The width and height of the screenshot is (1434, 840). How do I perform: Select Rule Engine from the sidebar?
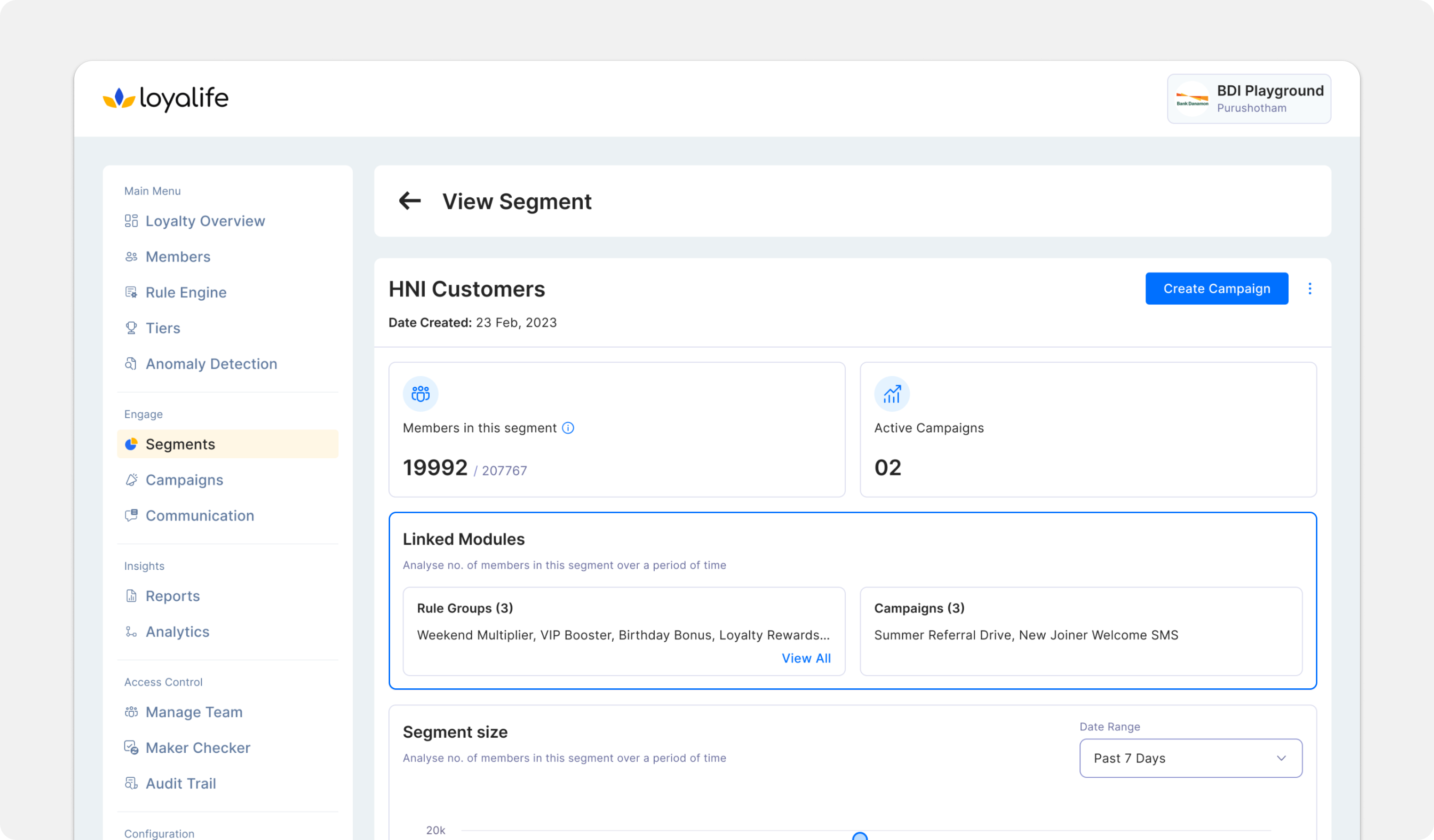[x=185, y=292]
